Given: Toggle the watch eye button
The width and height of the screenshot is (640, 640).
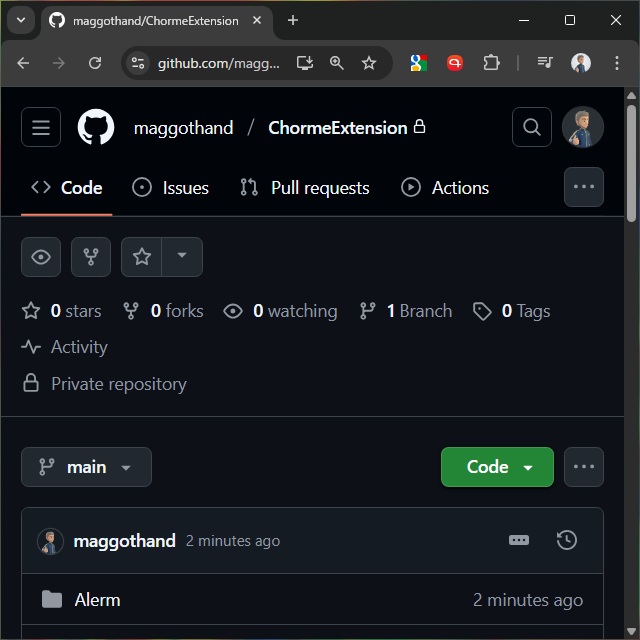Looking at the screenshot, I should 41,257.
